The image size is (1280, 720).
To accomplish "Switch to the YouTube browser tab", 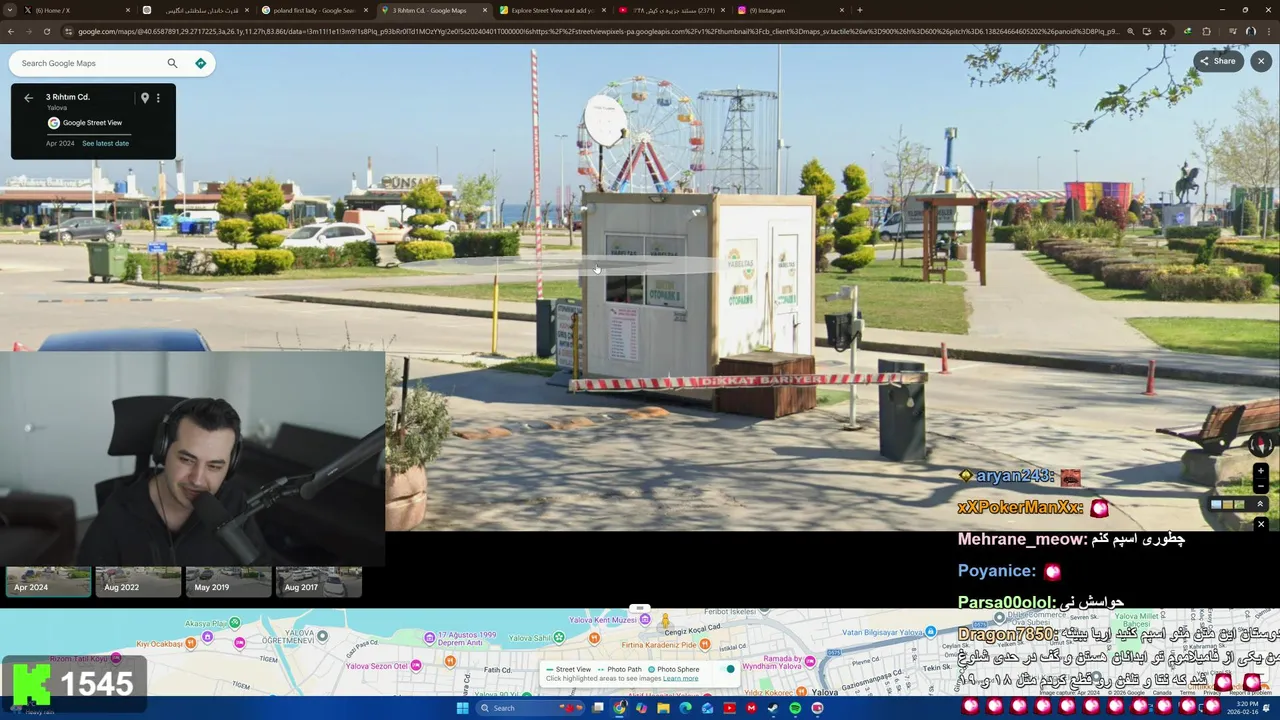I will coord(672,10).
